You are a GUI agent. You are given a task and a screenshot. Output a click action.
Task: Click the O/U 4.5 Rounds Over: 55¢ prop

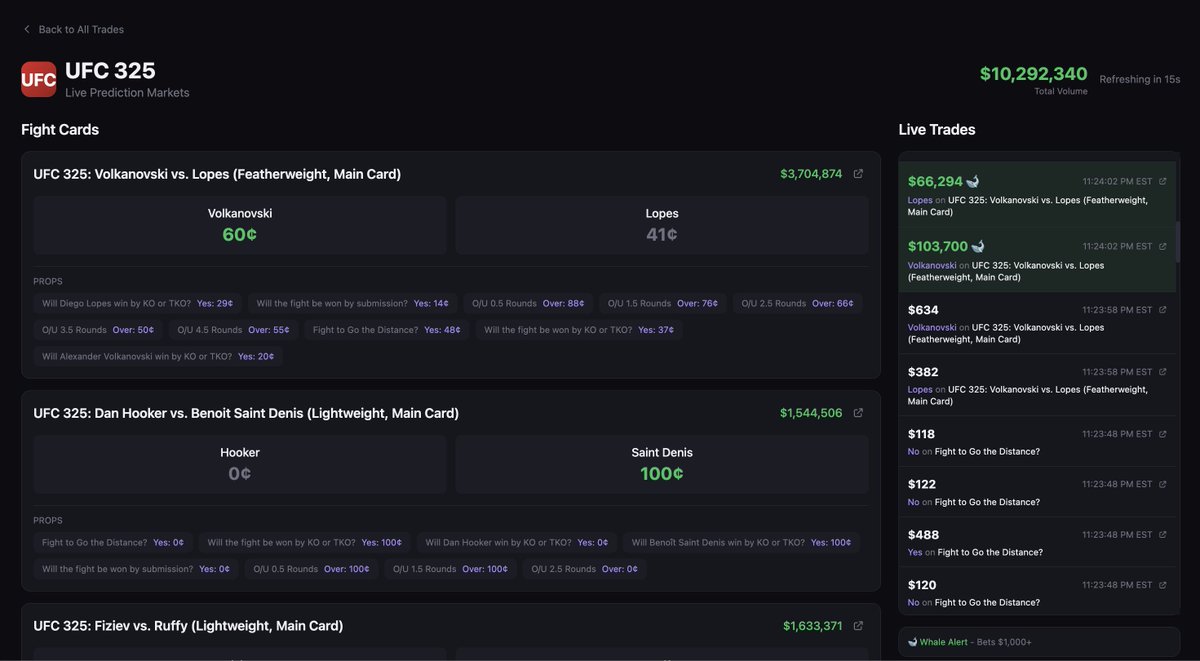click(x=234, y=329)
